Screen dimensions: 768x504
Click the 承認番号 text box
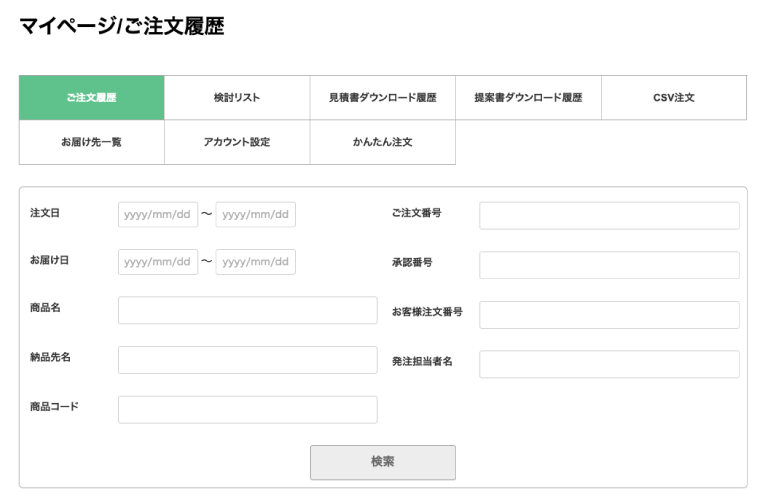point(609,265)
